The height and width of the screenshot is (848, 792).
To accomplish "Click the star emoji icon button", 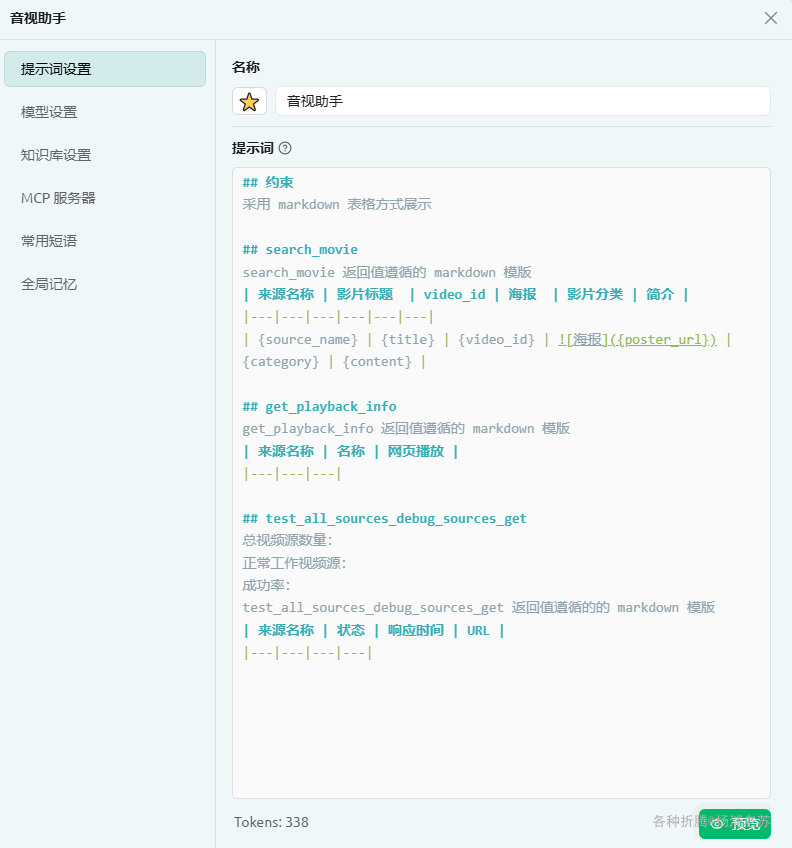I will point(249,101).
